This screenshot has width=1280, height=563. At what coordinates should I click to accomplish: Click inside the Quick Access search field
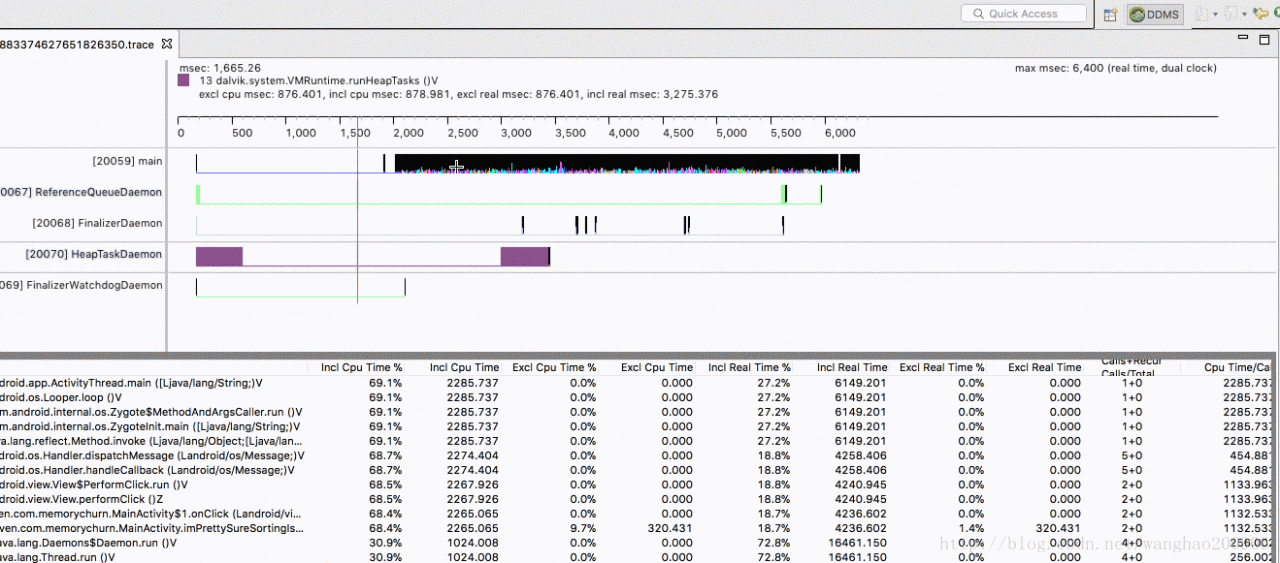click(1024, 14)
